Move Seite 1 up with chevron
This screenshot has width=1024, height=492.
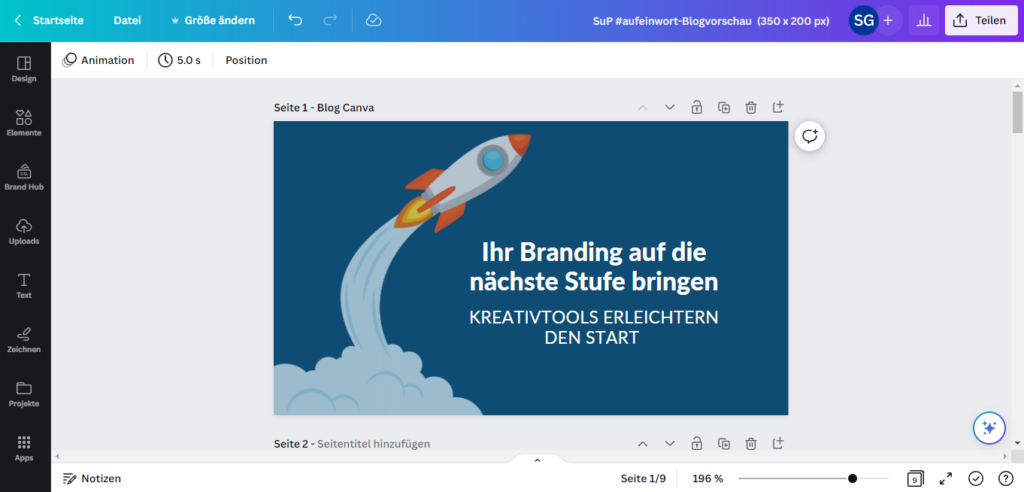(643, 107)
